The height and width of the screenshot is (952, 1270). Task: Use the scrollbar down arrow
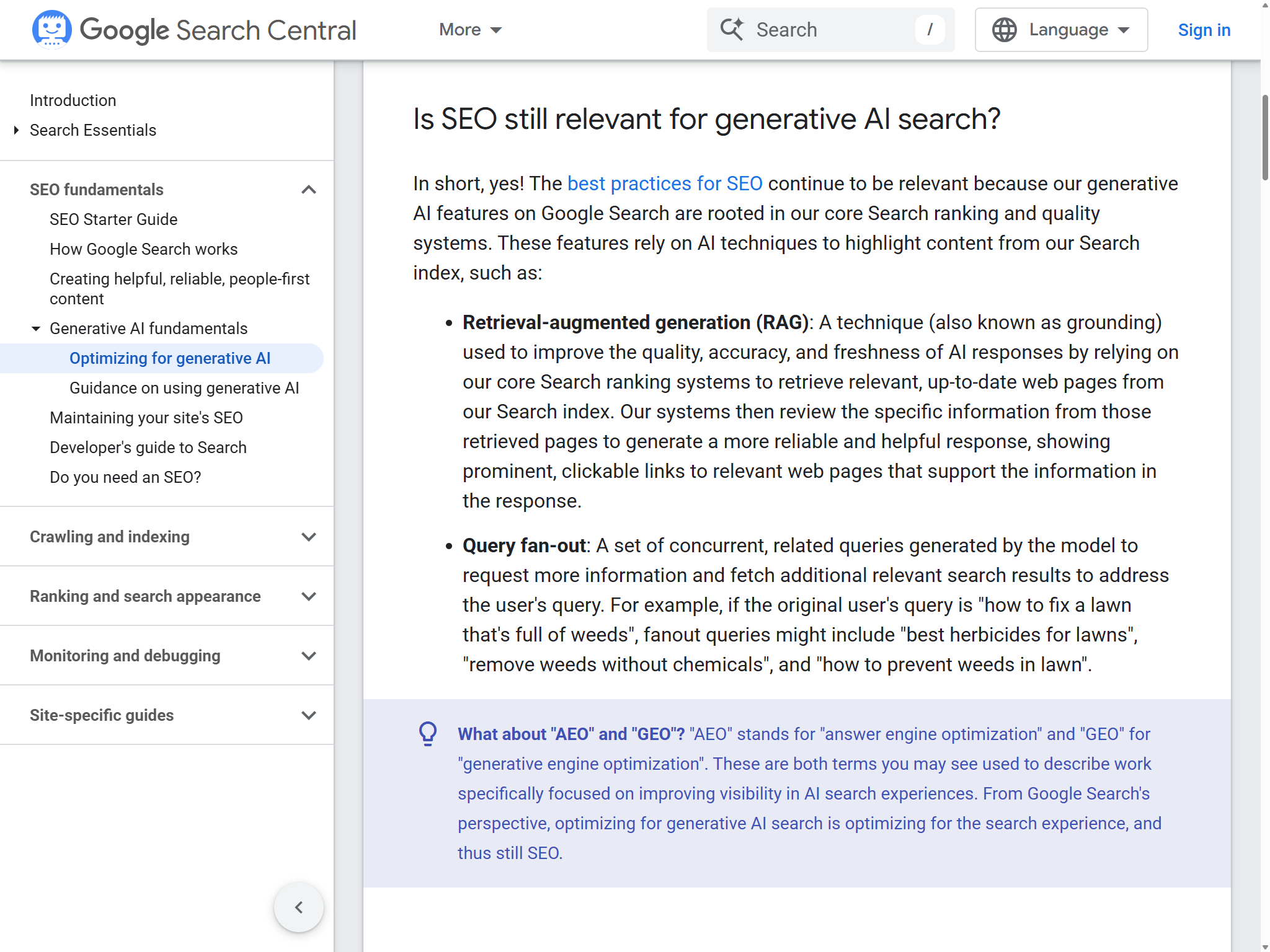click(1265, 946)
